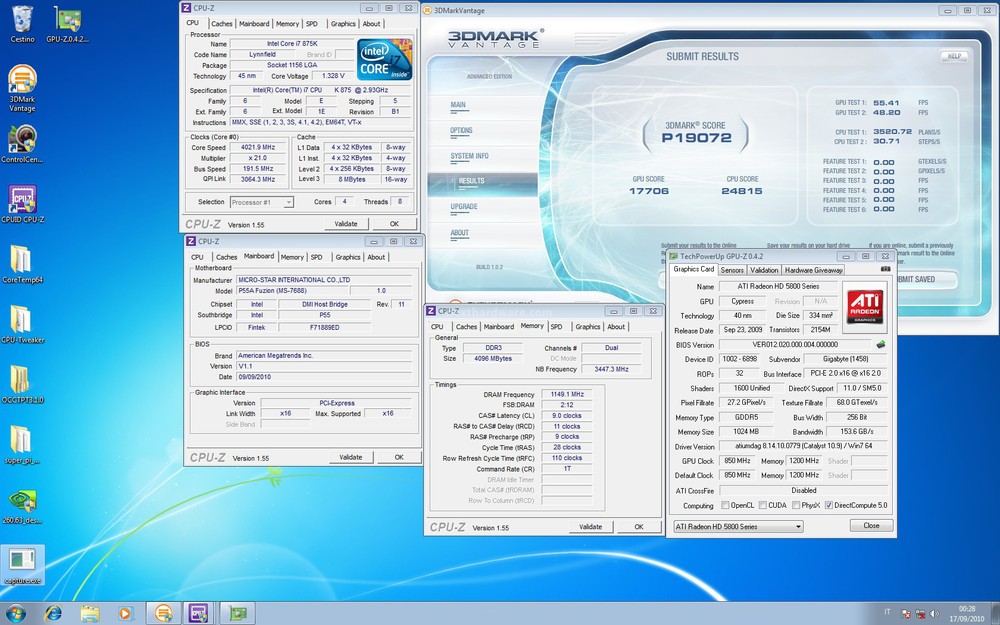The image size is (1000, 625).
Task: Open the ATI Radeon HD 5800 Series dropdown
Action: click(x=739, y=526)
